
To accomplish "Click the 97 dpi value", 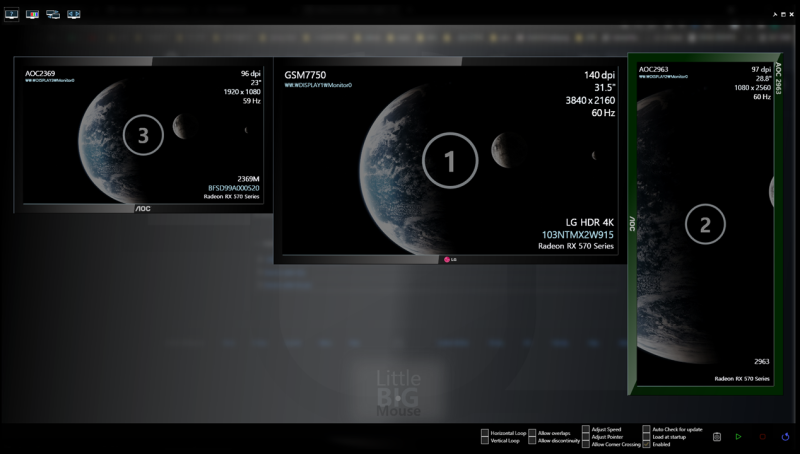I will 761,69.
